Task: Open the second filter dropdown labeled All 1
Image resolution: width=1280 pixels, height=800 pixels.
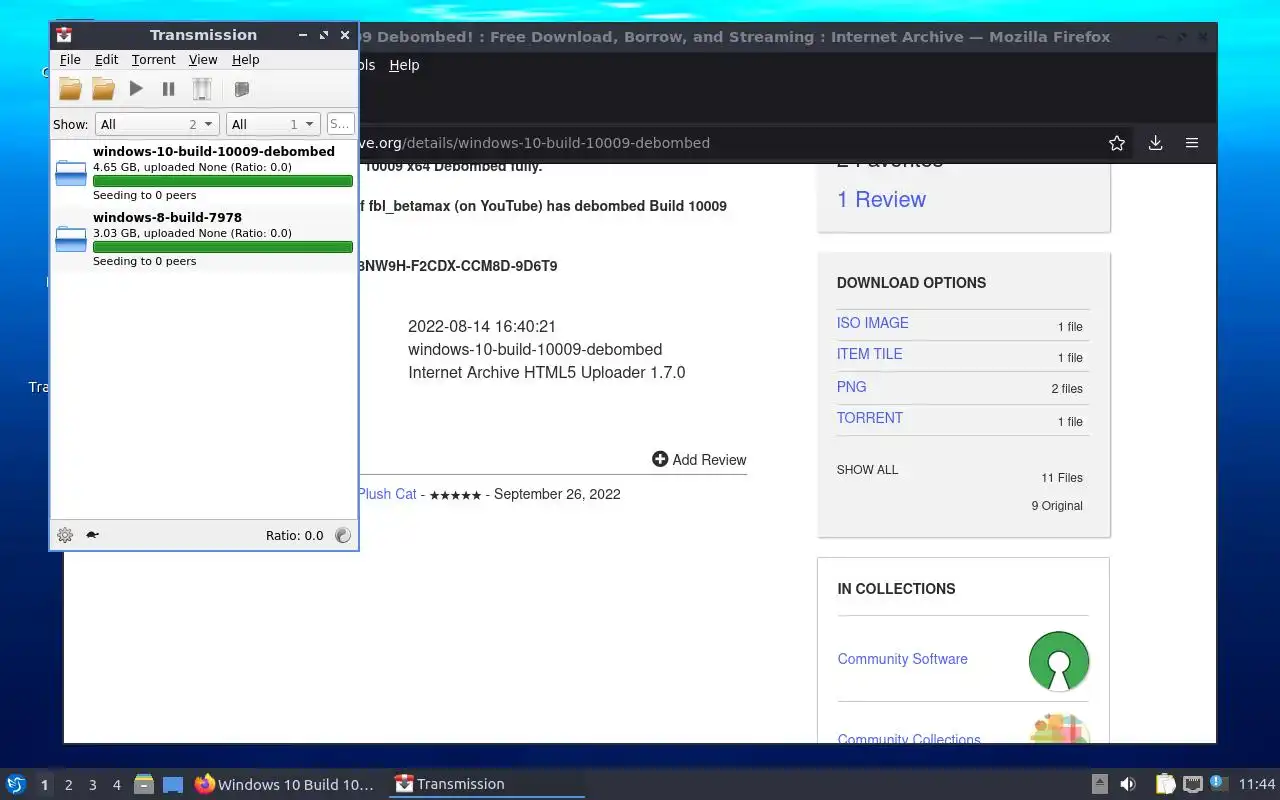Action: [273, 124]
